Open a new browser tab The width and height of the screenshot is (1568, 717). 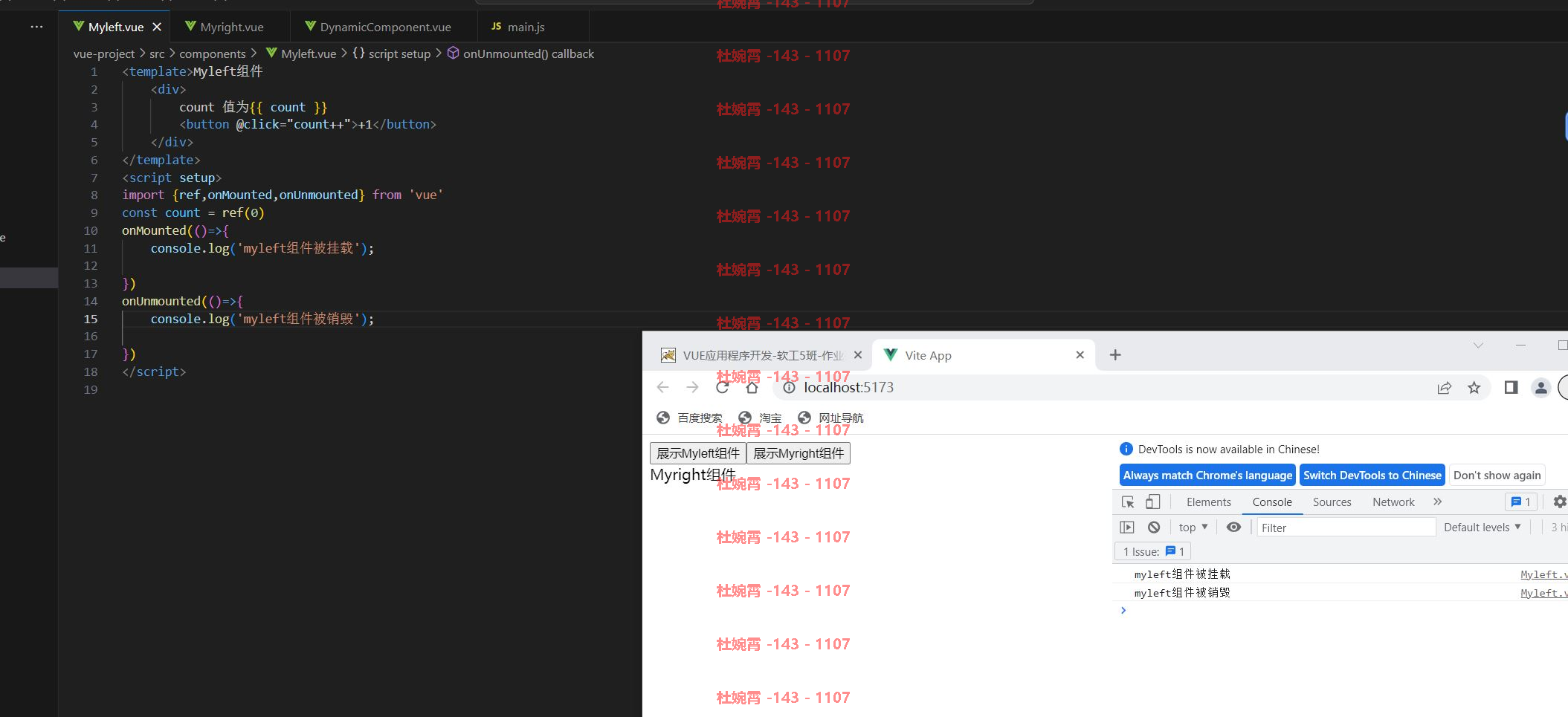point(1115,355)
